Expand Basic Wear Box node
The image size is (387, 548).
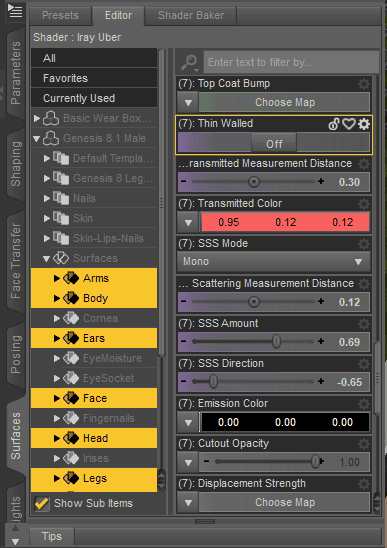(37, 118)
